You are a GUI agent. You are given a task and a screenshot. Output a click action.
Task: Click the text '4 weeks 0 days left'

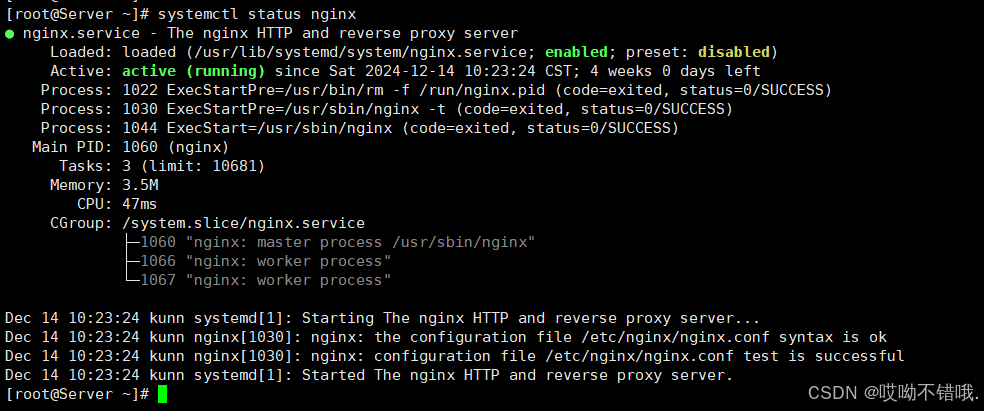[x=675, y=71]
